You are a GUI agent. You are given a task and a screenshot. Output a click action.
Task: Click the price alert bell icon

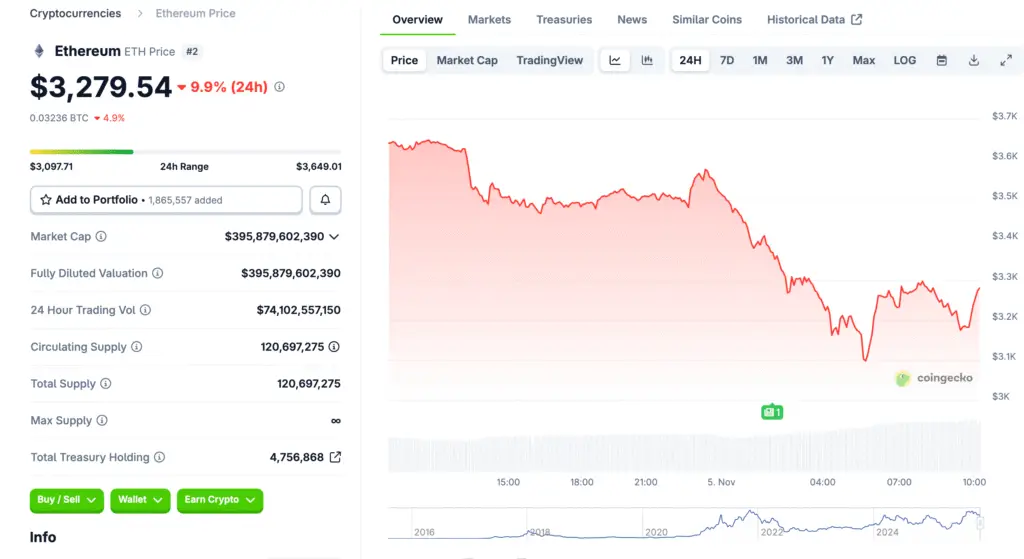point(325,200)
